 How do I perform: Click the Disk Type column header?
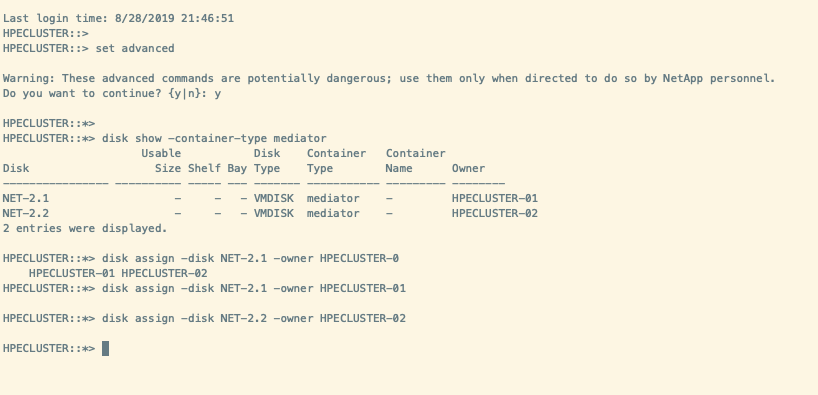[x=267, y=161]
